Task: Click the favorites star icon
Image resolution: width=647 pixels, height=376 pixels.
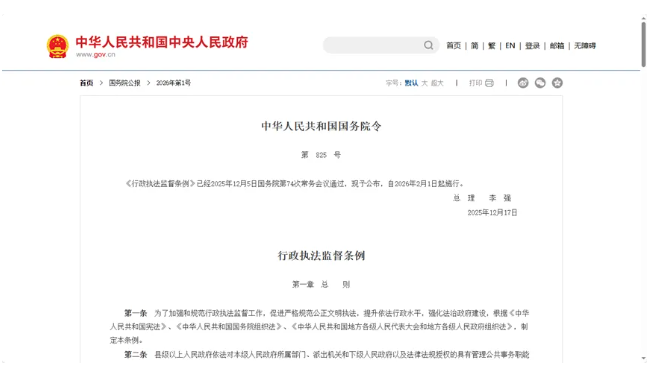Action: (557, 83)
